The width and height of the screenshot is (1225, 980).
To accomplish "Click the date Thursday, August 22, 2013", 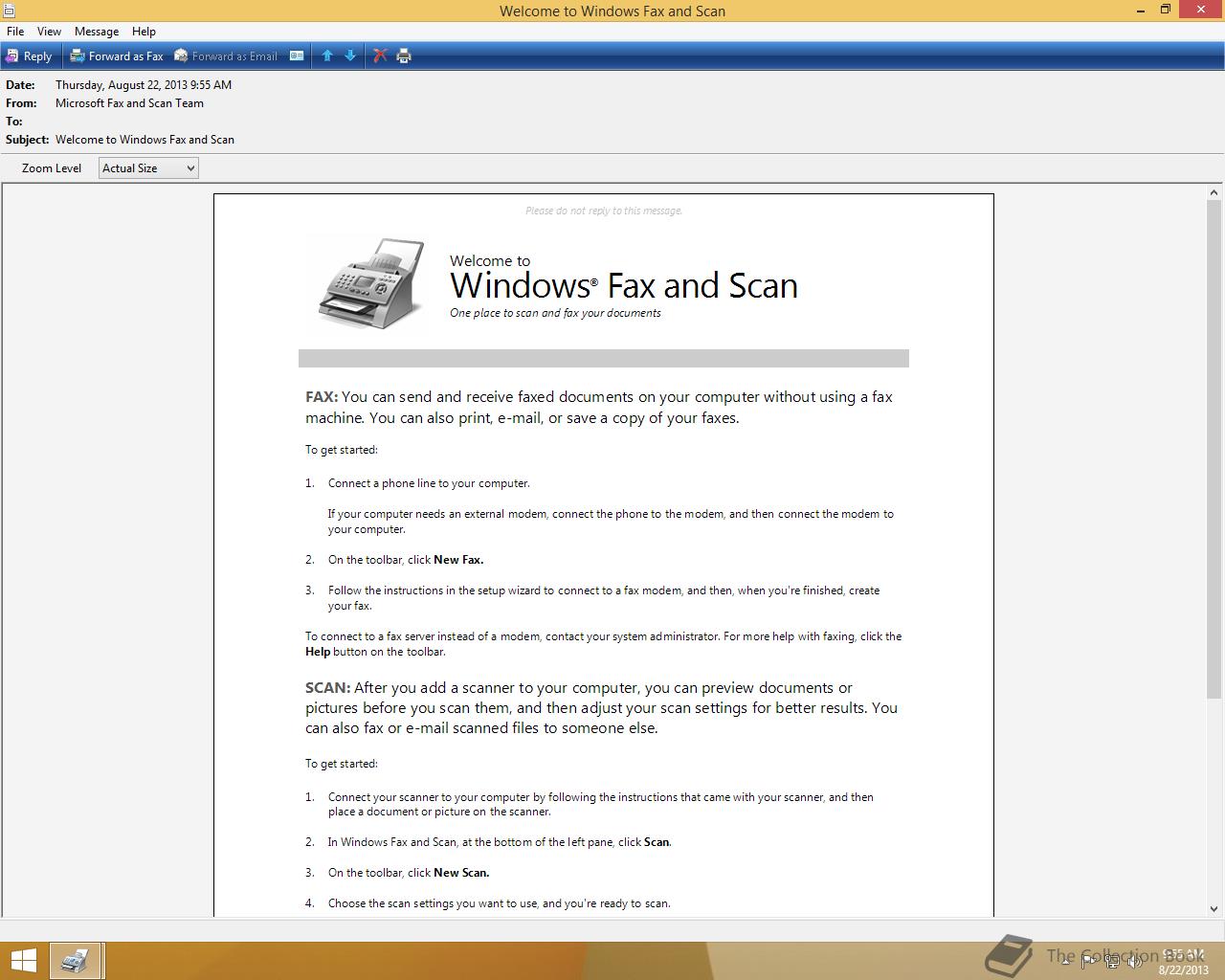I will [144, 85].
